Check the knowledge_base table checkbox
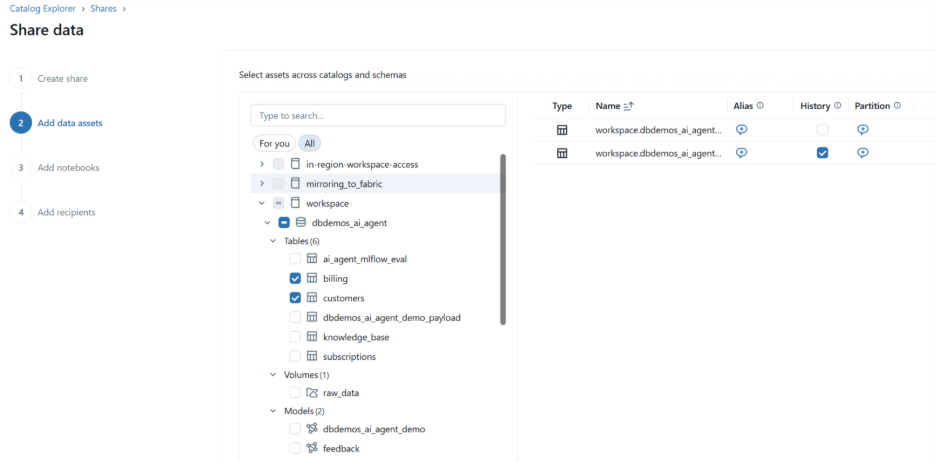936x462 pixels. click(x=295, y=337)
